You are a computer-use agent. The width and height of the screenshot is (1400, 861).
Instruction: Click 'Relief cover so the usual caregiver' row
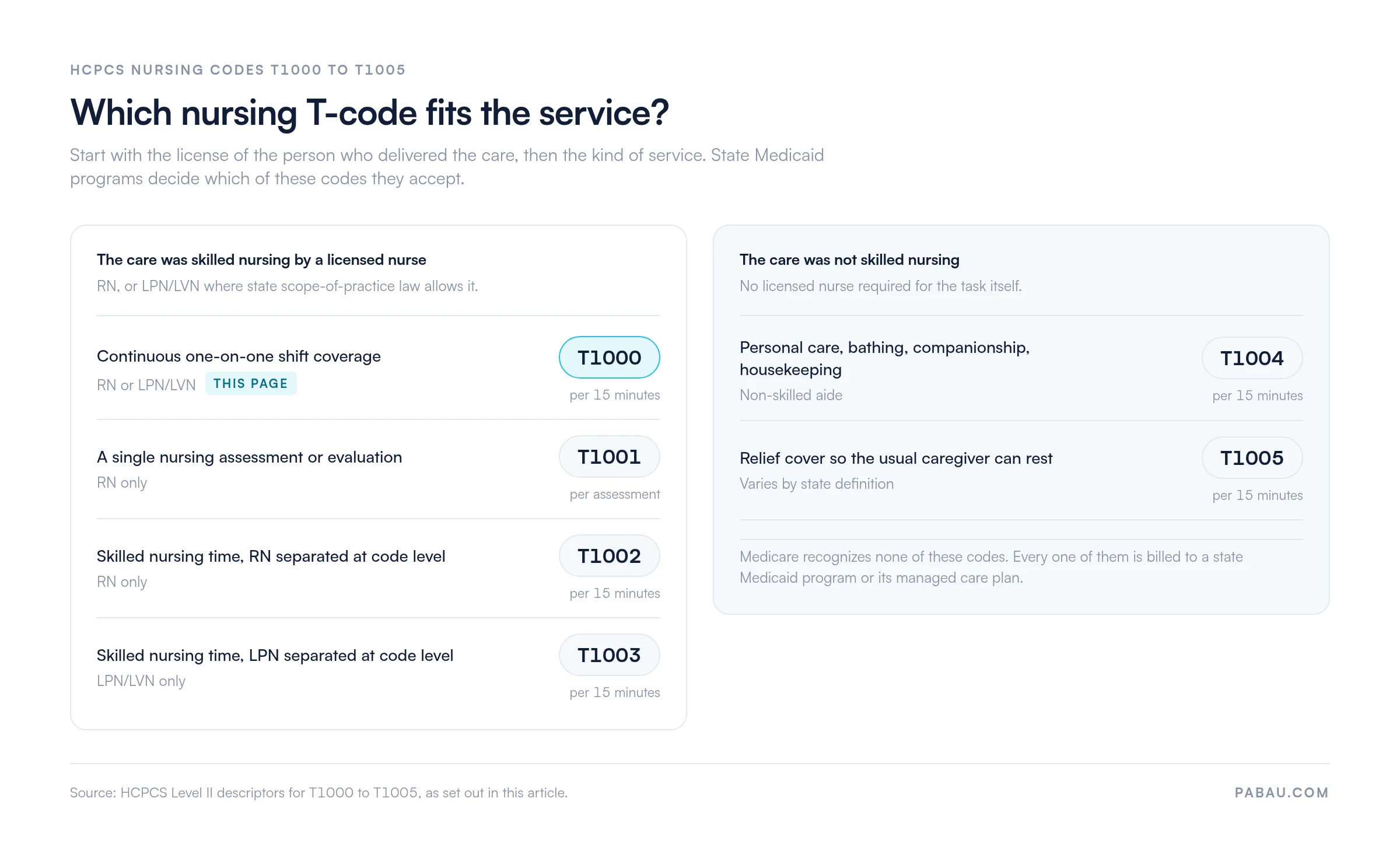[x=1021, y=470]
